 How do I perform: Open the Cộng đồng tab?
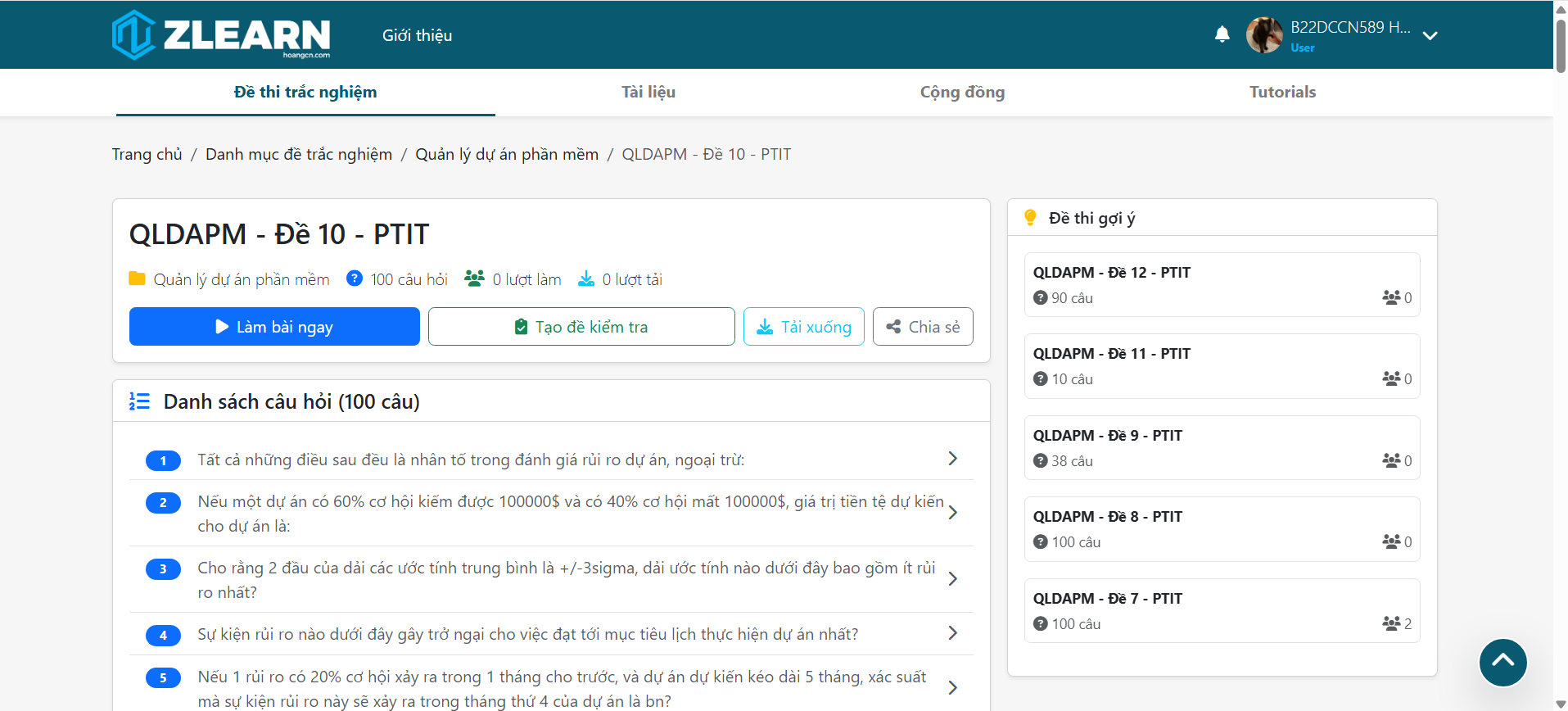pos(962,92)
